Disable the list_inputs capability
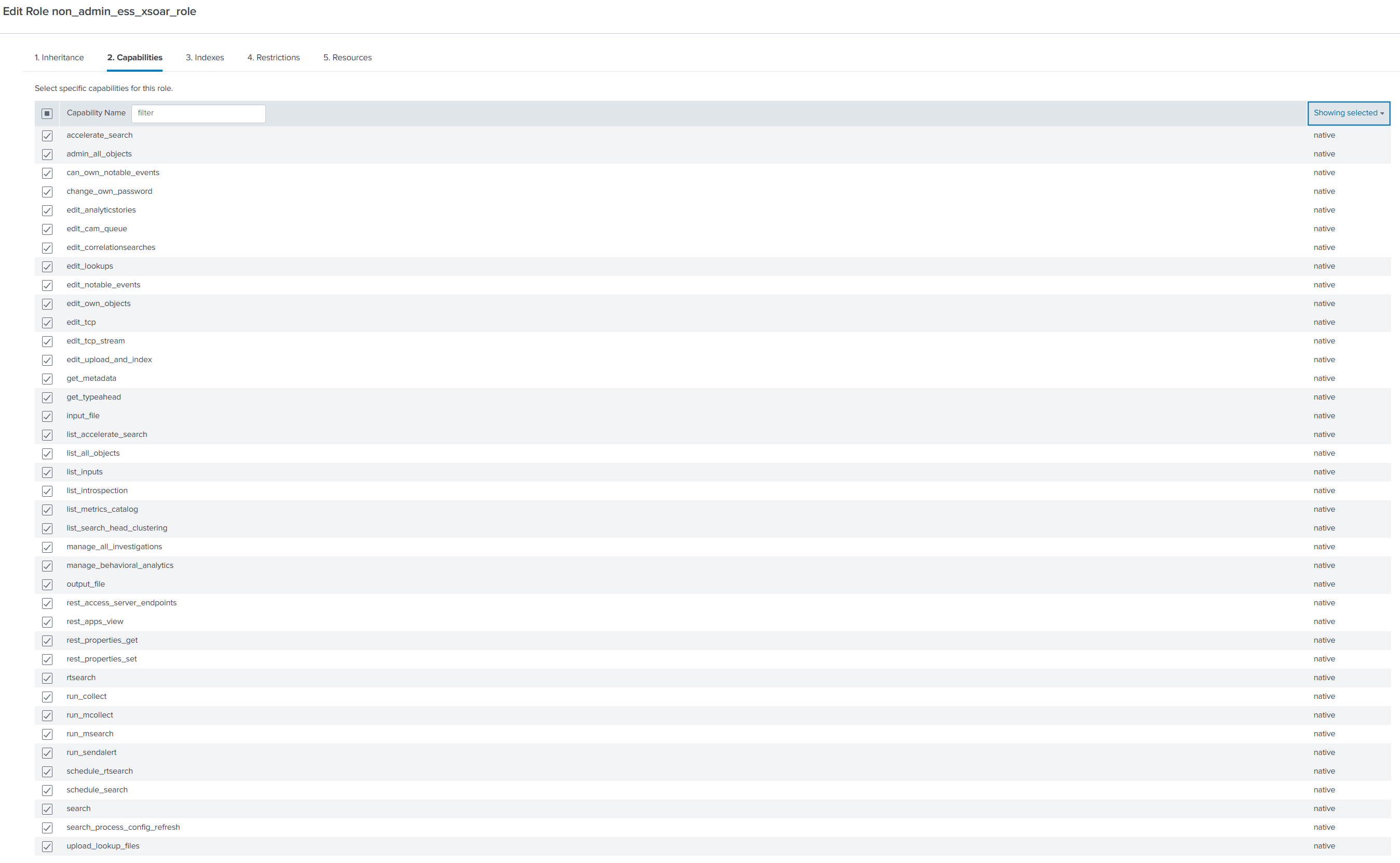Image resolution: width=1400 pixels, height=863 pixels. click(x=47, y=473)
